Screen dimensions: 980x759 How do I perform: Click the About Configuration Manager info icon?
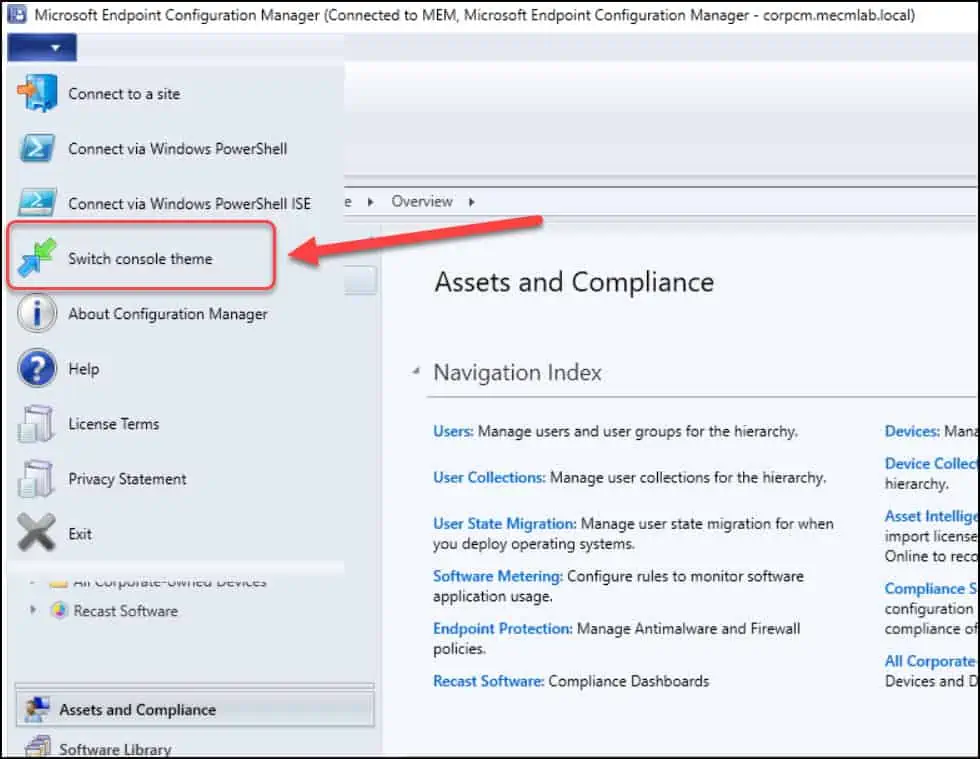[x=37, y=313]
